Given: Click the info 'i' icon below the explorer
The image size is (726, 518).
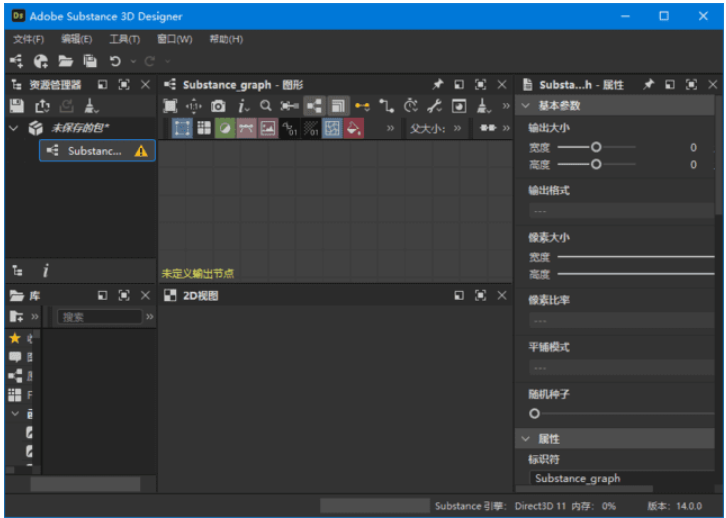Looking at the screenshot, I should point(45,270).
